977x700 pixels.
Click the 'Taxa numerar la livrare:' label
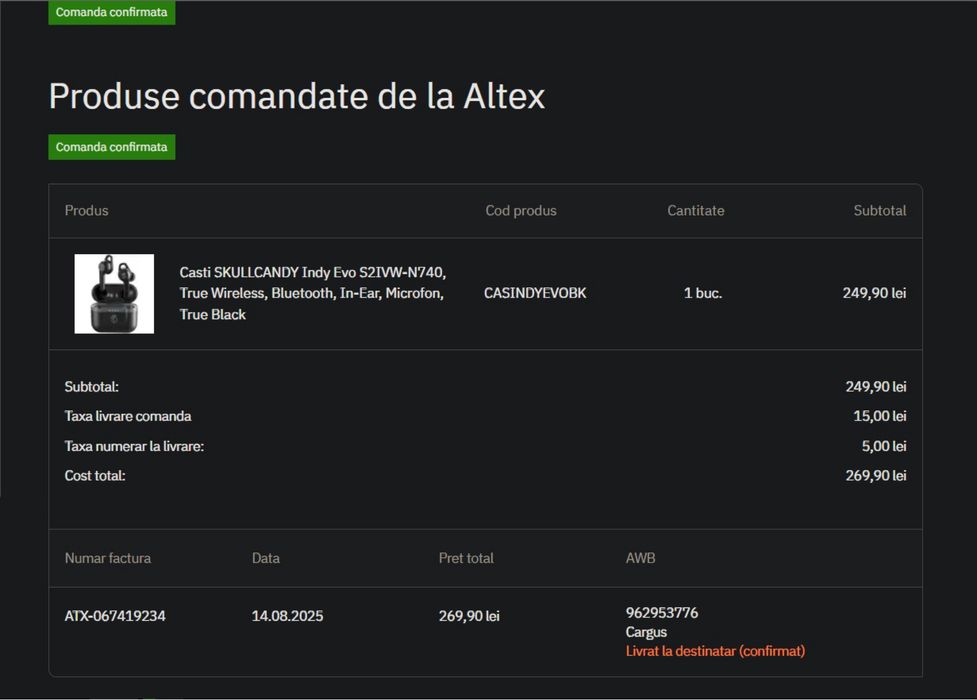(135, 446)
